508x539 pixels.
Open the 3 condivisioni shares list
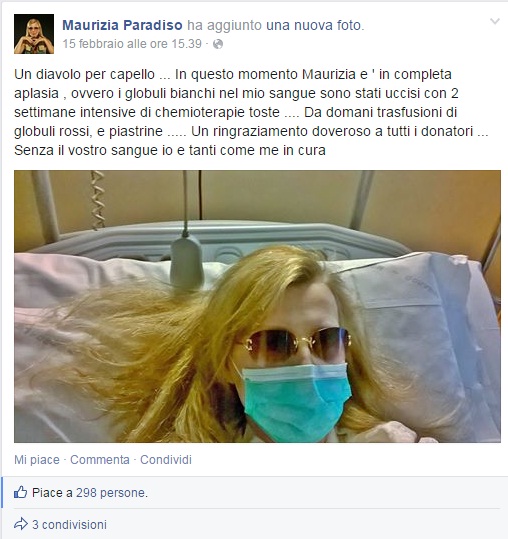pos(69,525)
